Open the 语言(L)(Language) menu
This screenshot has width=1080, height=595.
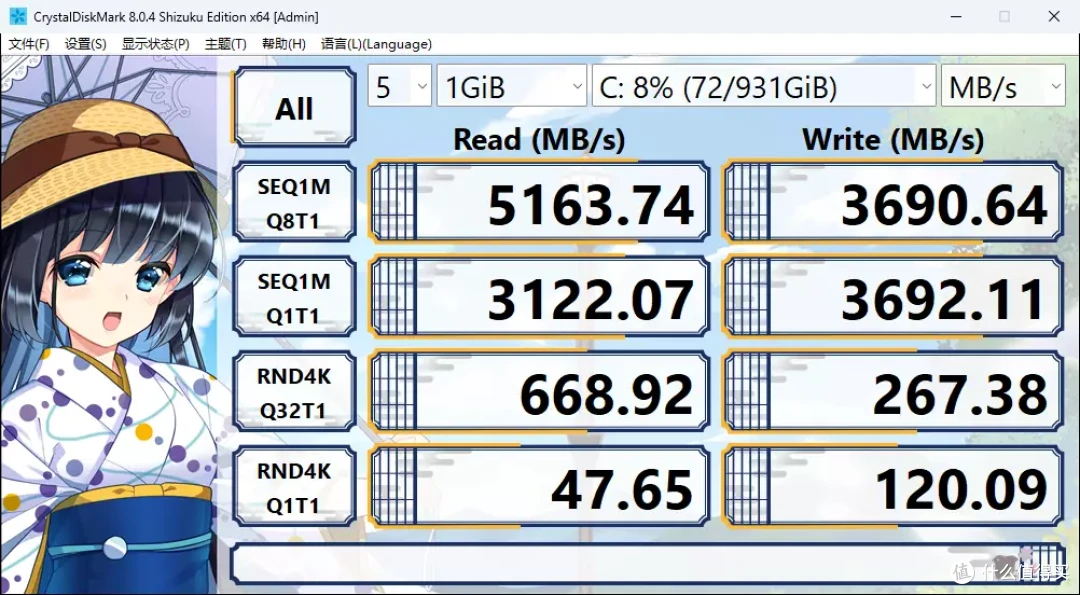tap(376, 44)
